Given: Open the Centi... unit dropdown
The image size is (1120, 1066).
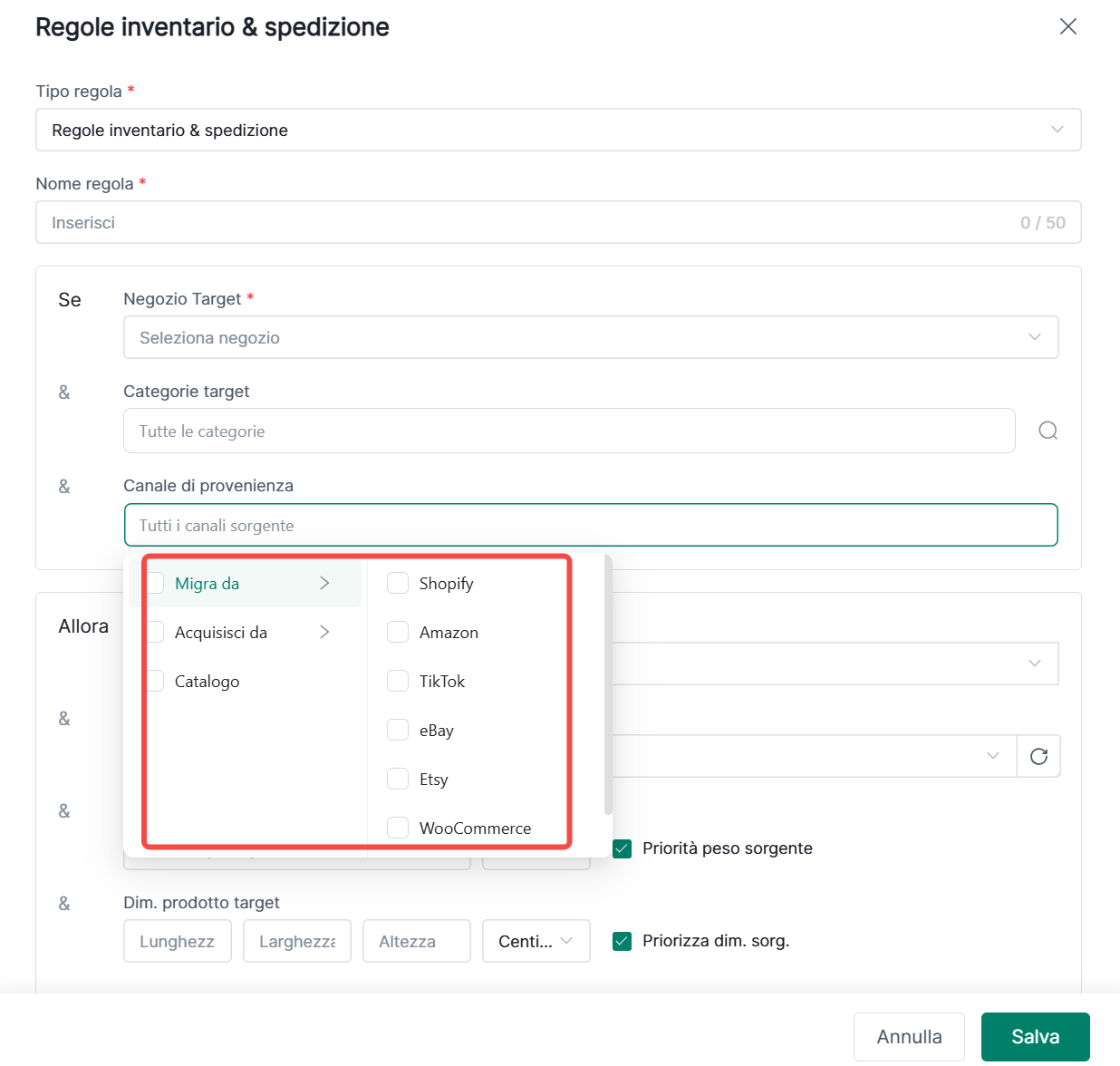Looking at the screenshot, I should tap(536, 941).
